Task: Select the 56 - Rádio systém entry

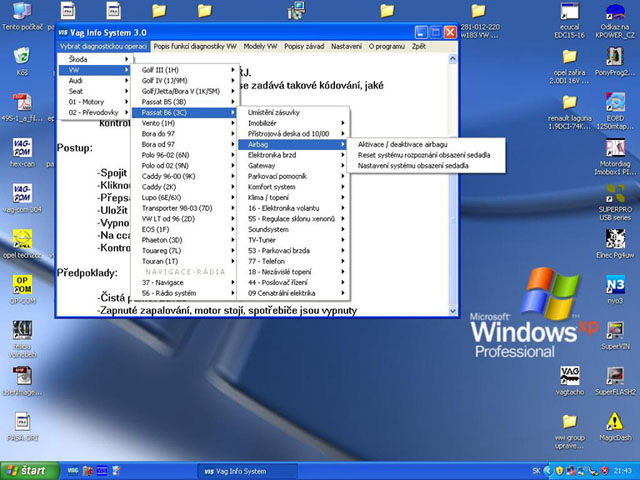Action: click(x=185, y=293)
